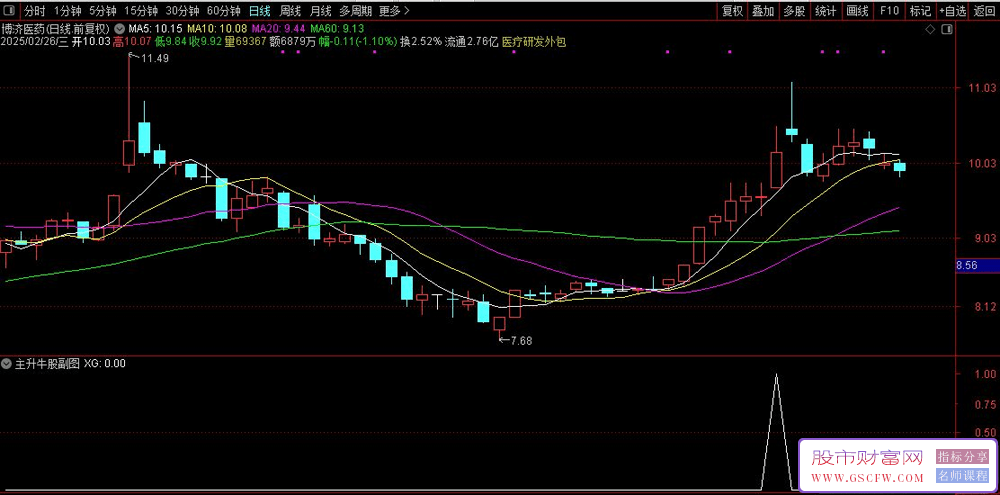Viewport: 1000px width, 495px height.
Task: Expand main chart indicator dropdown next to 博济医药
Action: 120,29
